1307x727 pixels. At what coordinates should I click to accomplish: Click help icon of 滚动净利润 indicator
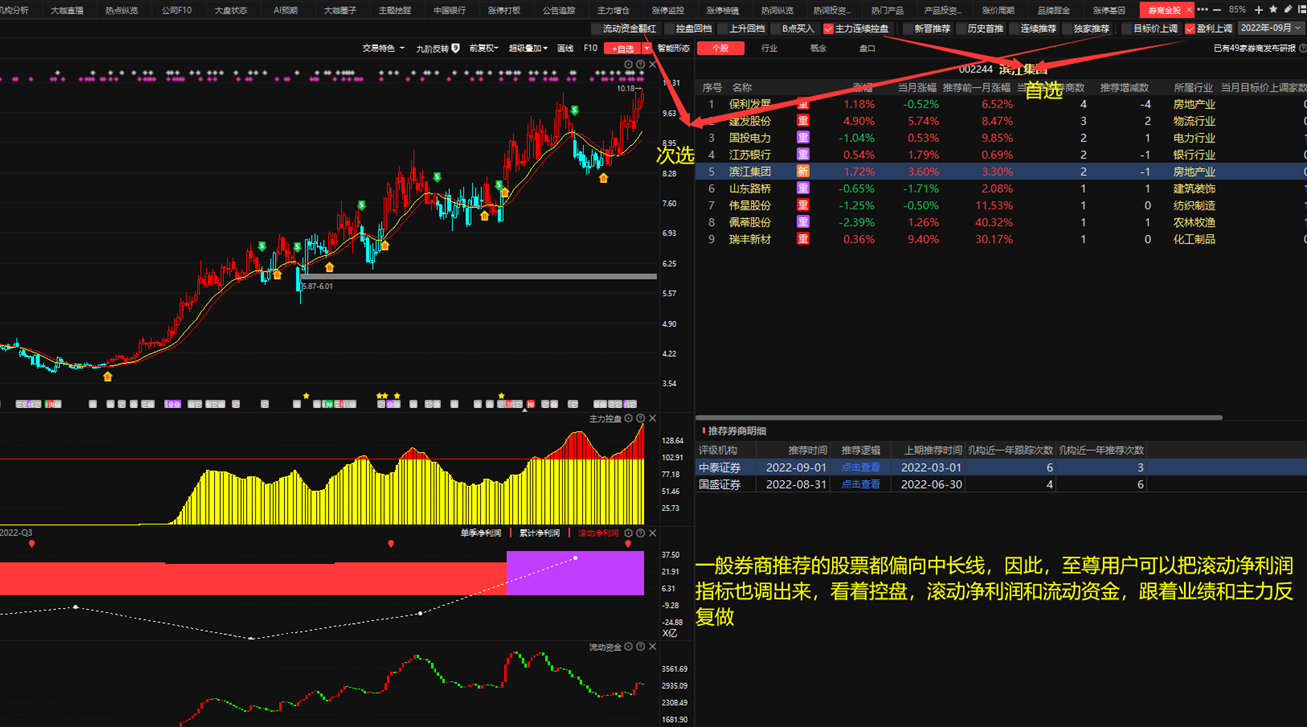(x=641, y=533)
